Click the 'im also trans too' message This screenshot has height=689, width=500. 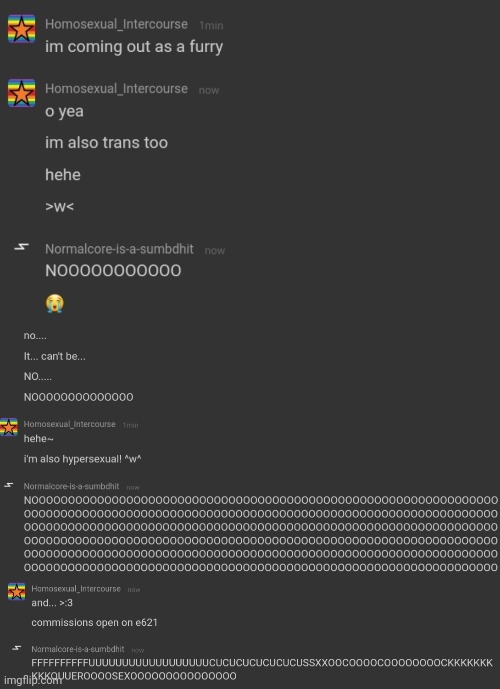[x=106, y=143]
